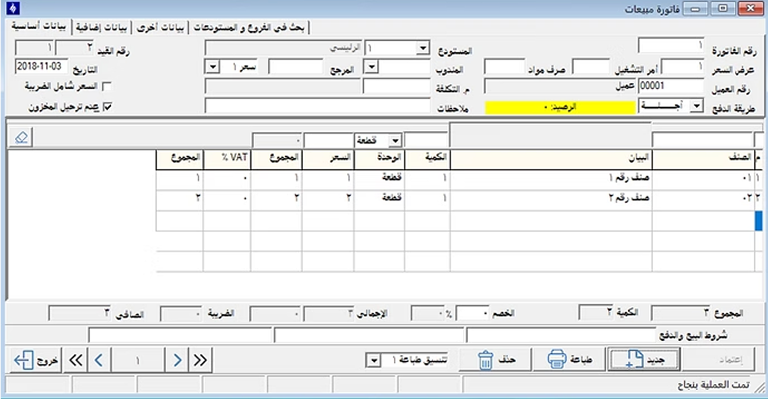768x399 pixels.
Task: Click the تمت العملية بنجاح status message
Action: coord(713,385)
